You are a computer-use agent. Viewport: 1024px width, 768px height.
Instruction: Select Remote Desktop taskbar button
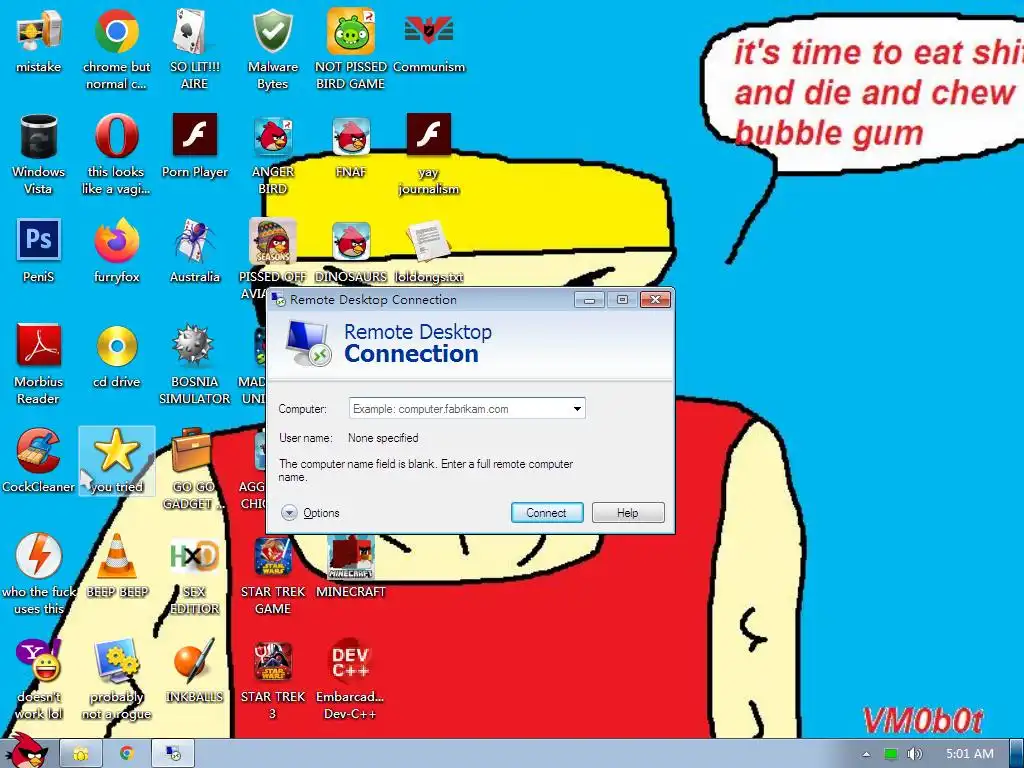pos(172,754)
